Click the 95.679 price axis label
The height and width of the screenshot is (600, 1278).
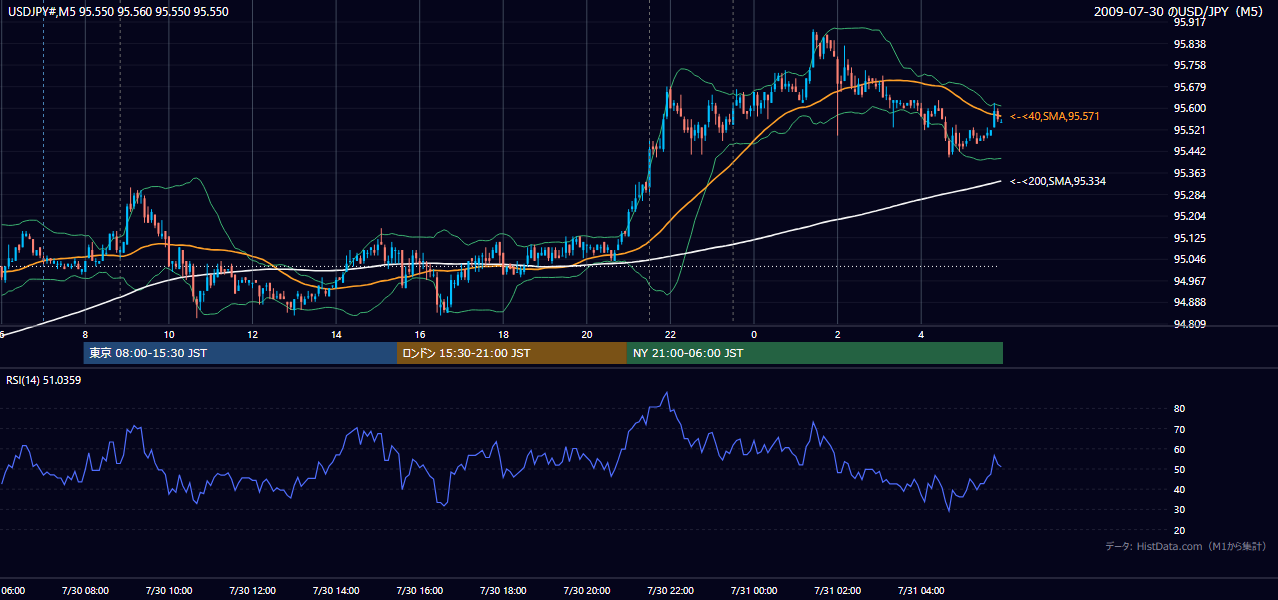click(1189, 87)
